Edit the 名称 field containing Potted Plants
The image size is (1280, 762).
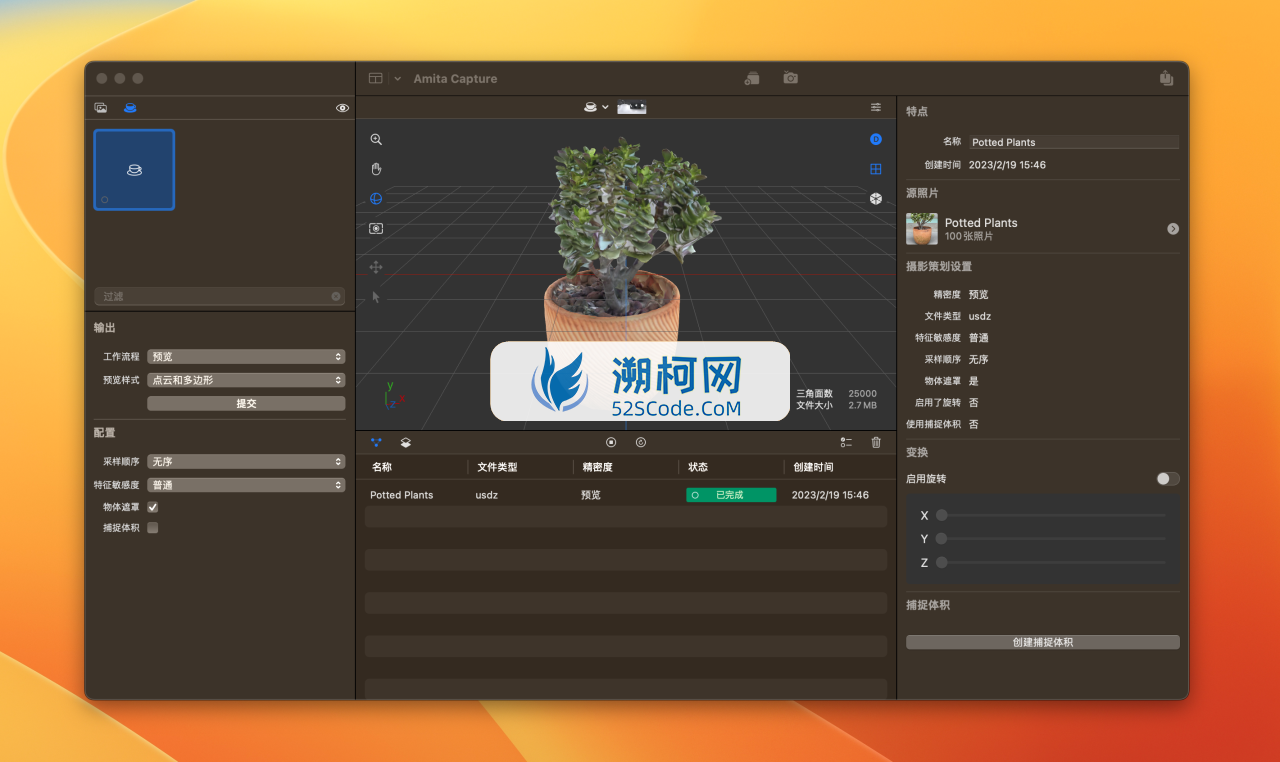[x=1073, y=142]
